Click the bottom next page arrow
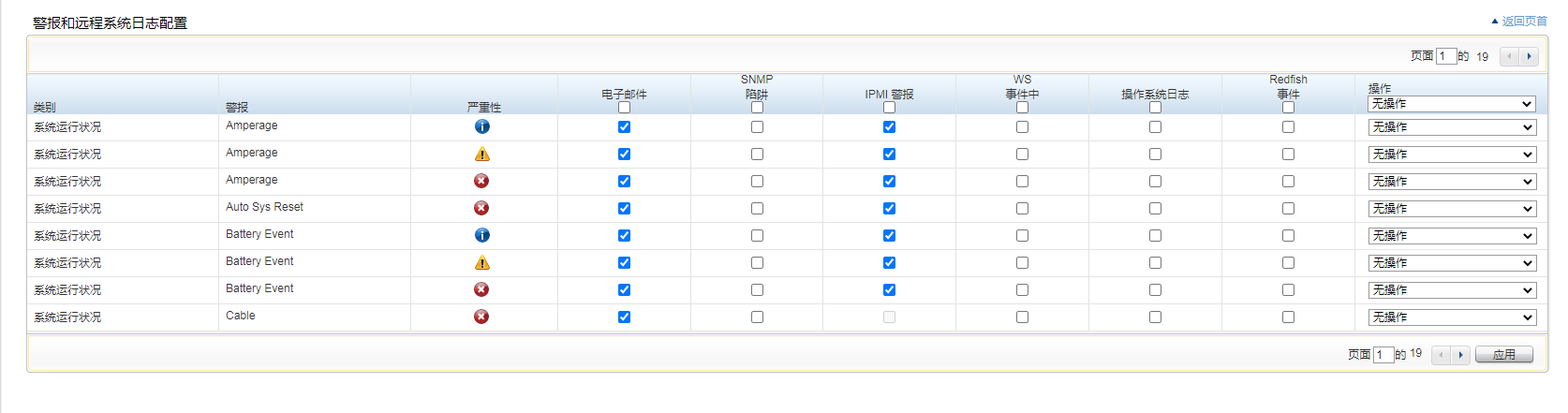 click(x=1460, y=355)
